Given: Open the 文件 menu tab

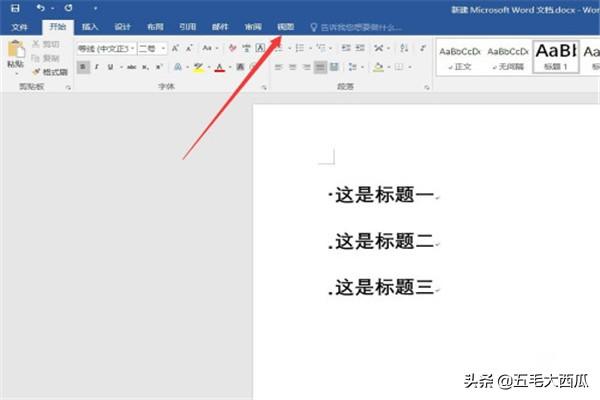Looking at the screenshot, I should (20, 27).
